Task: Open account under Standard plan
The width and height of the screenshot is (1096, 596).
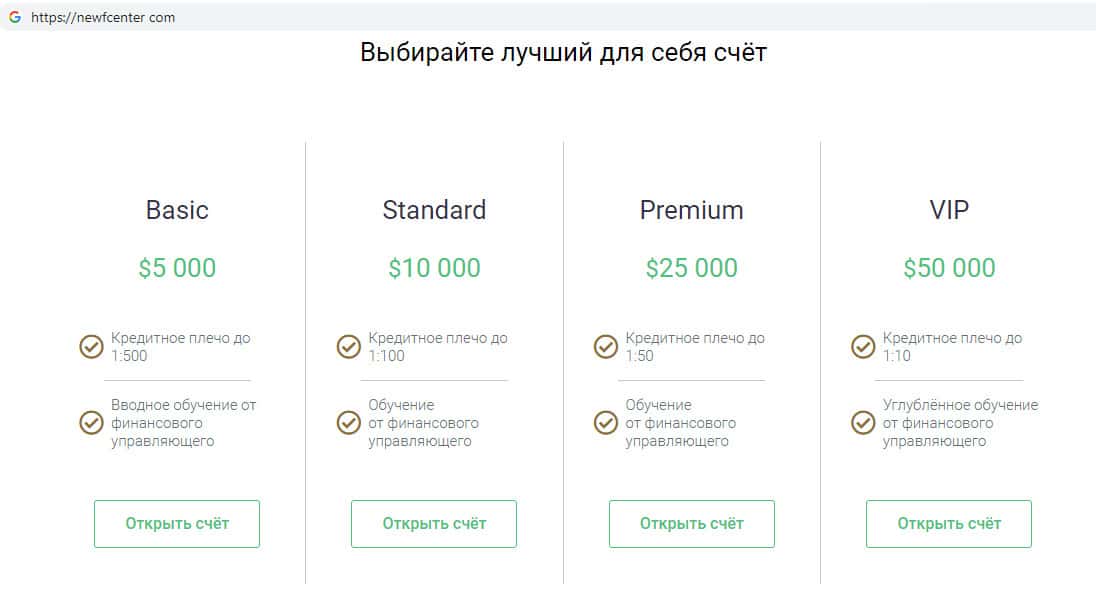Action: click(x=434, y=523)
